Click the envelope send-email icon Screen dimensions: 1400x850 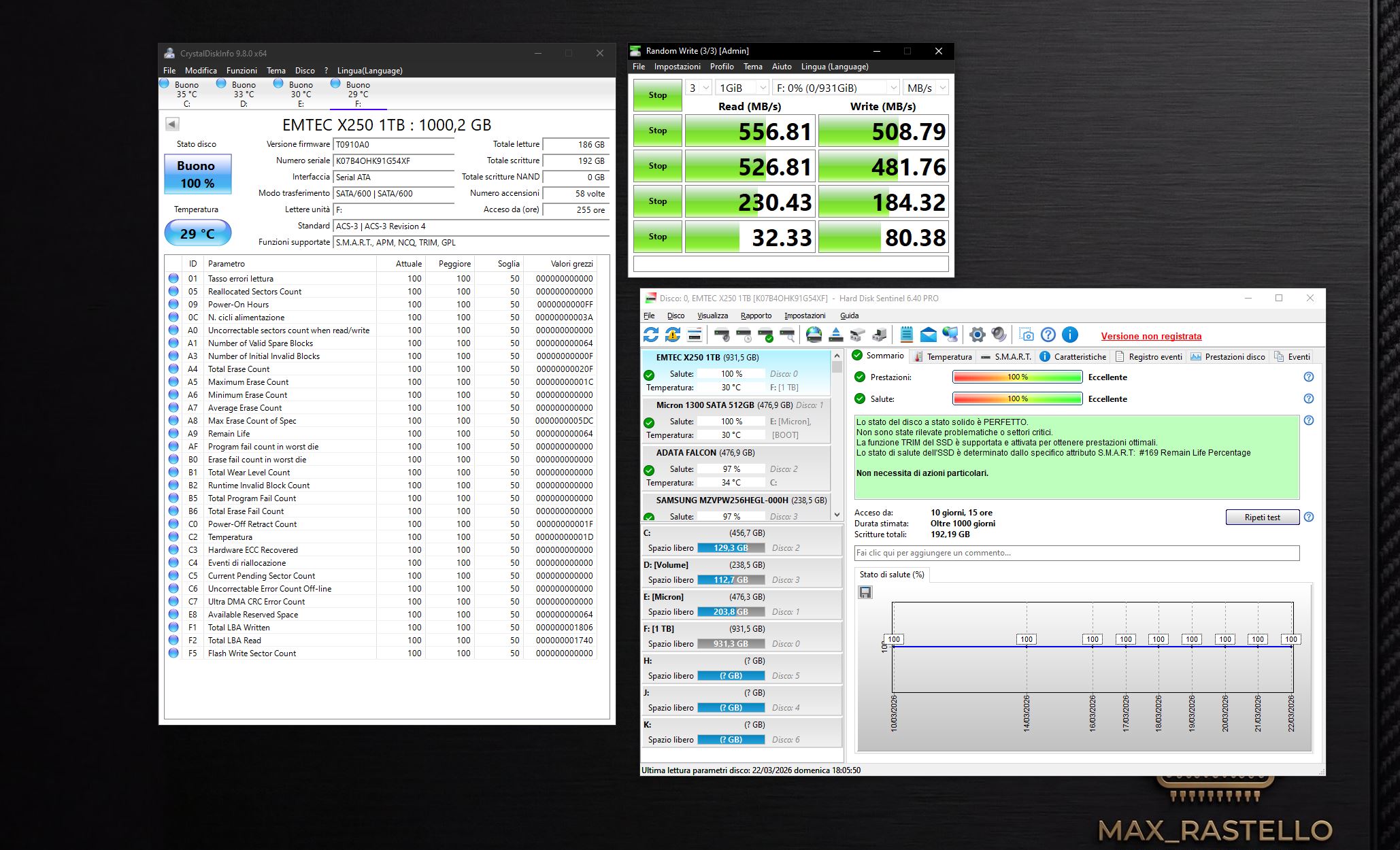pos(928,335)
